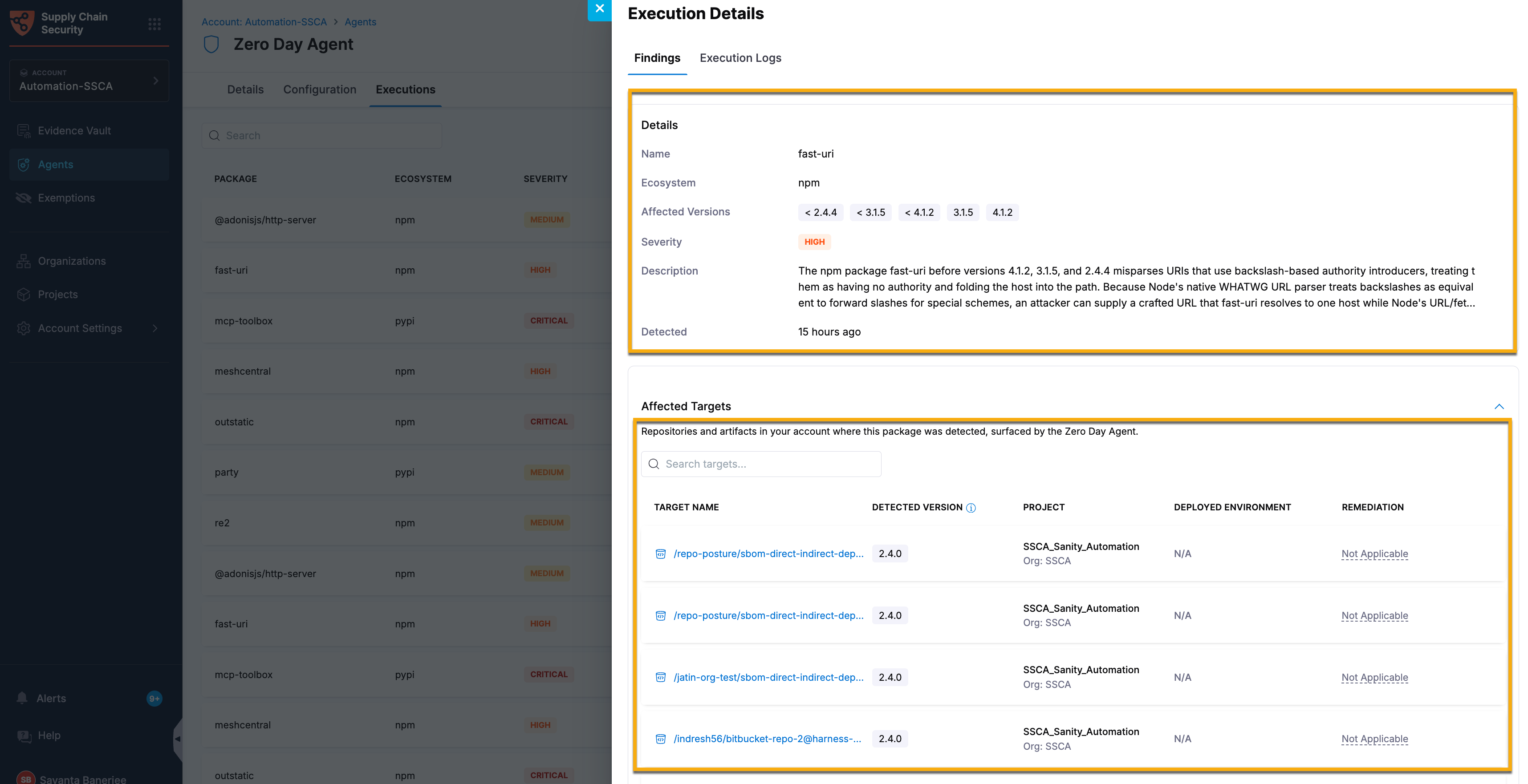Viewport: 1528px width, 784px height.
Task: Click the ECOSYSTEM column header
Action: [x=423, y=179]
